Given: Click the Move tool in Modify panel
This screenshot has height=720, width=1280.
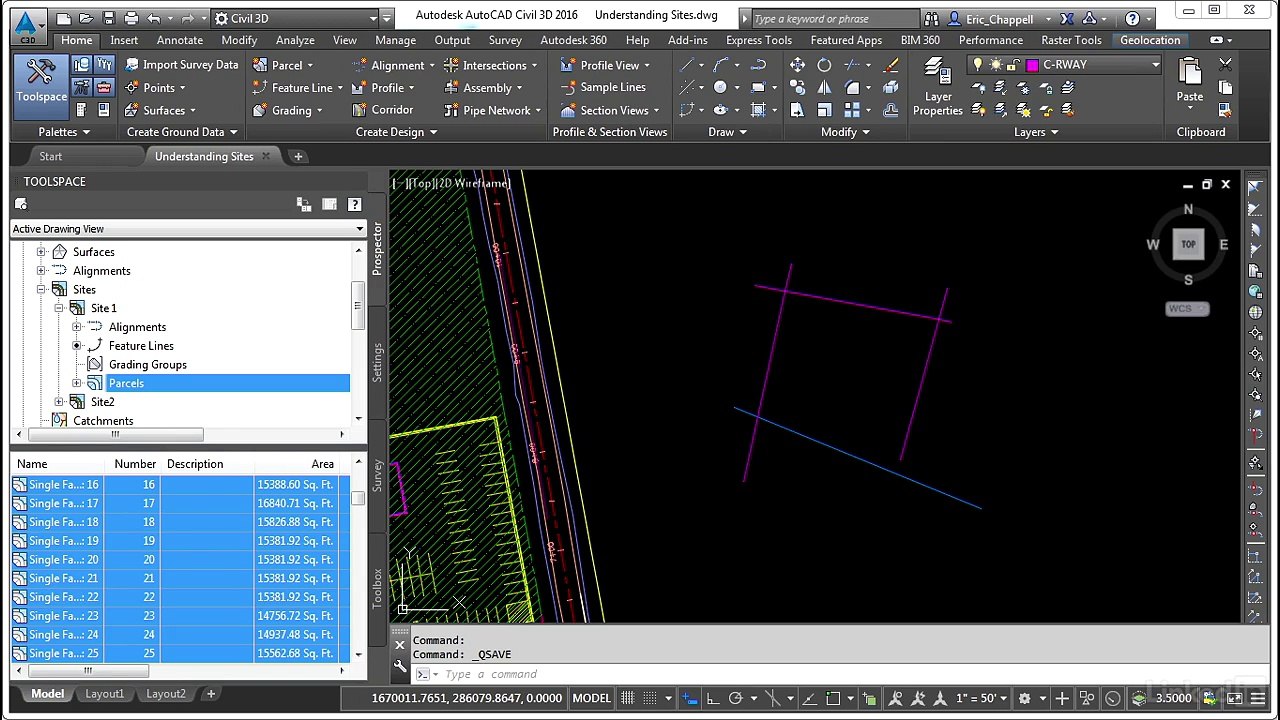Looking at the screenshot, I should click(797, 65).
